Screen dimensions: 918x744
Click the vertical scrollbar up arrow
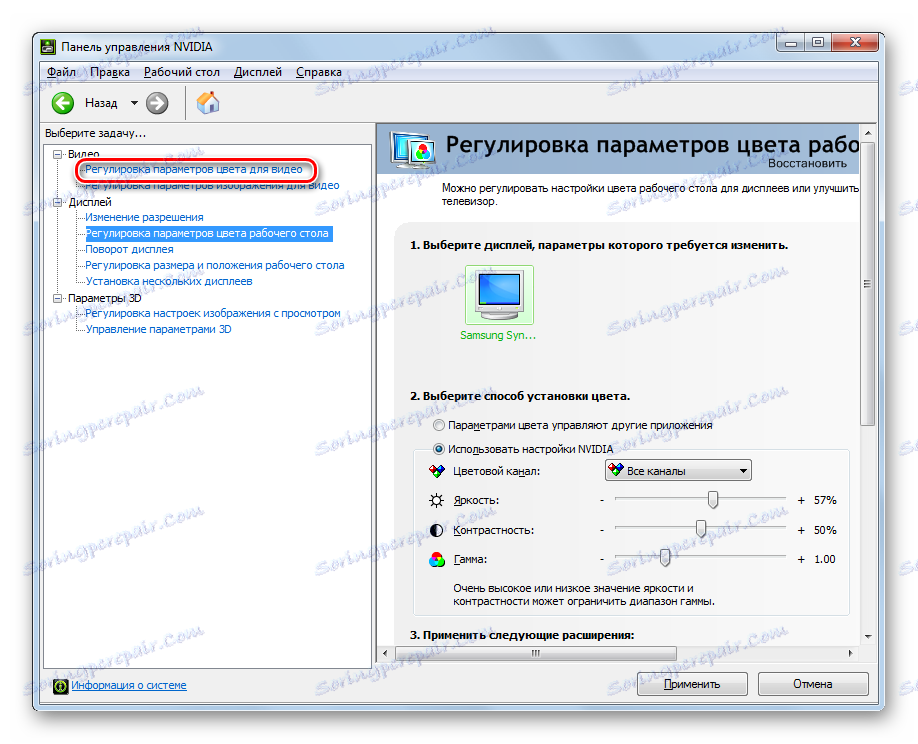(868, 134)
